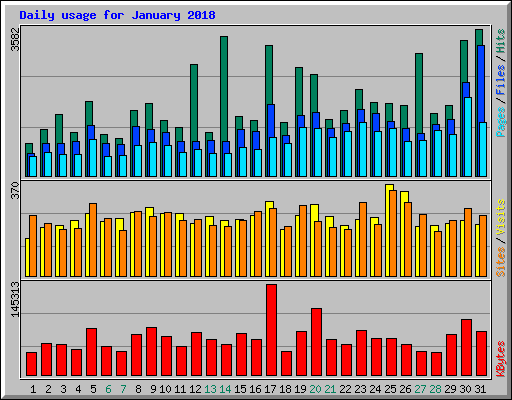
Task: Click the cyan pages bar for day 23
Action: pos(363,149)
